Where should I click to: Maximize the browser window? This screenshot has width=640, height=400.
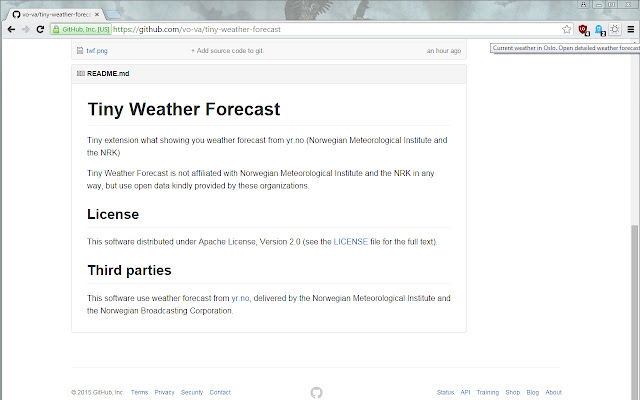click(x=612, y=4)
